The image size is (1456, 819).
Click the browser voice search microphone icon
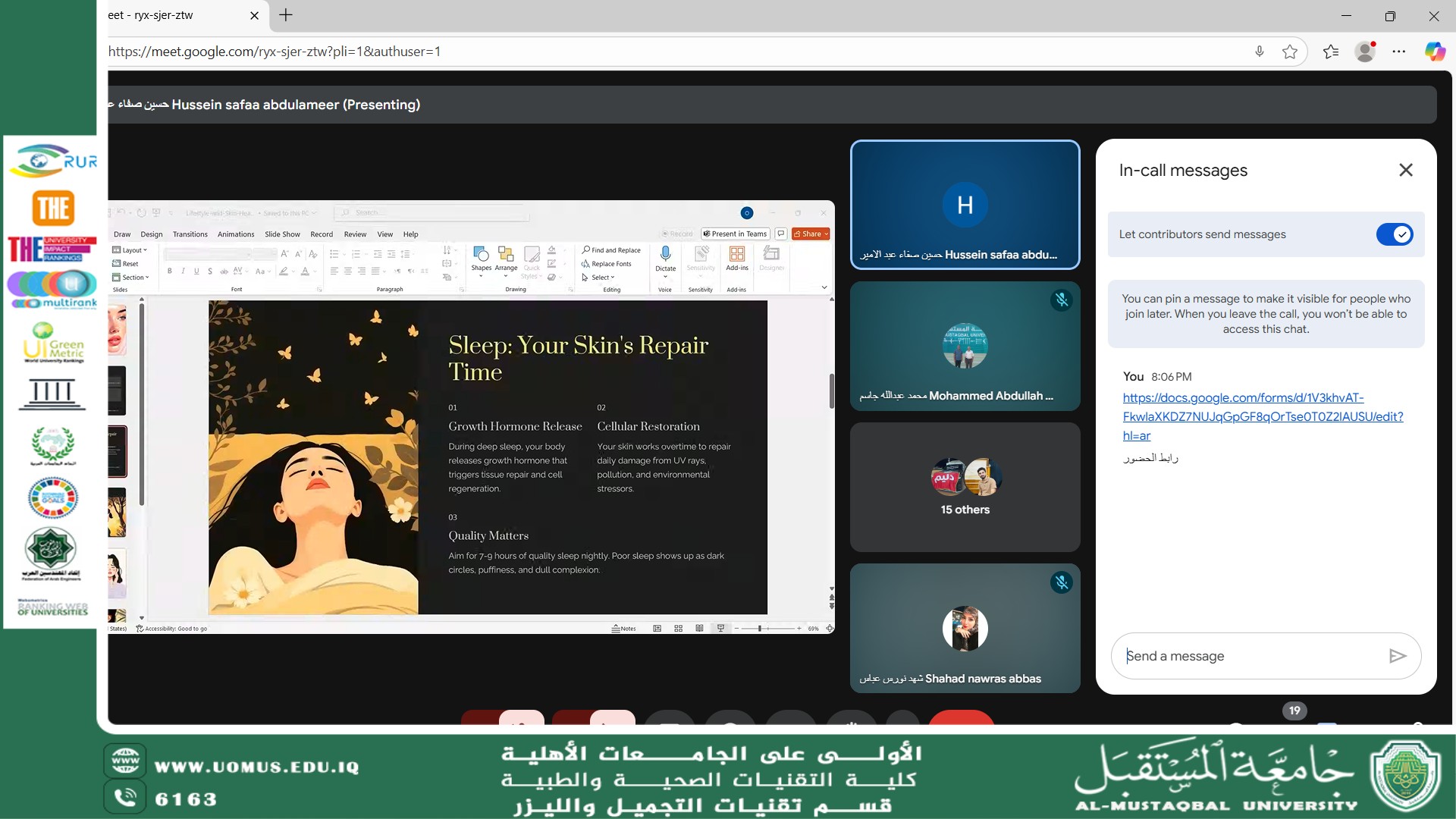(x=1259, y=52)
